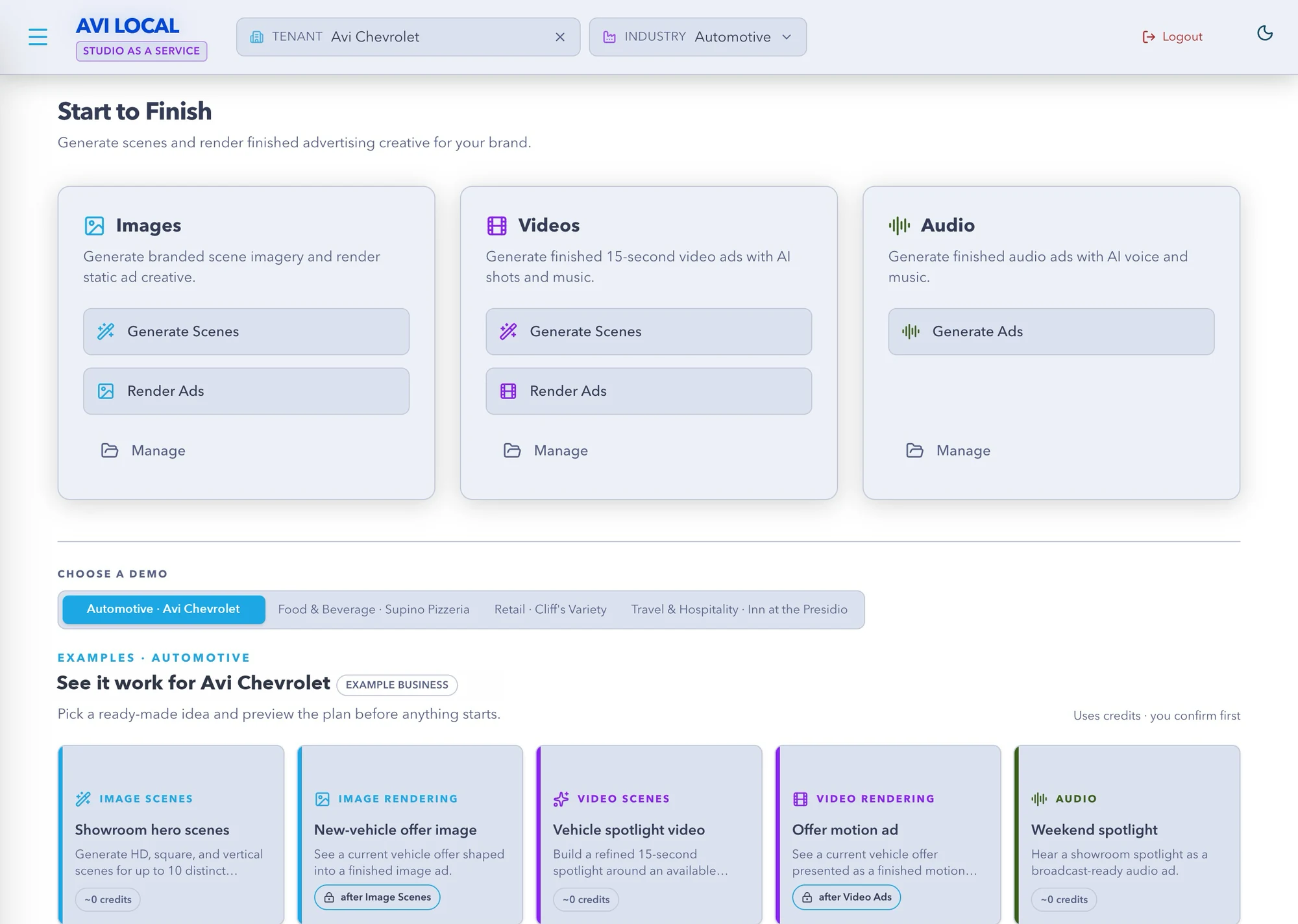Open Manage folder under Videos
Image resolution: width=1298 pixels, height=924 pixels.
(x=546, y=450)
